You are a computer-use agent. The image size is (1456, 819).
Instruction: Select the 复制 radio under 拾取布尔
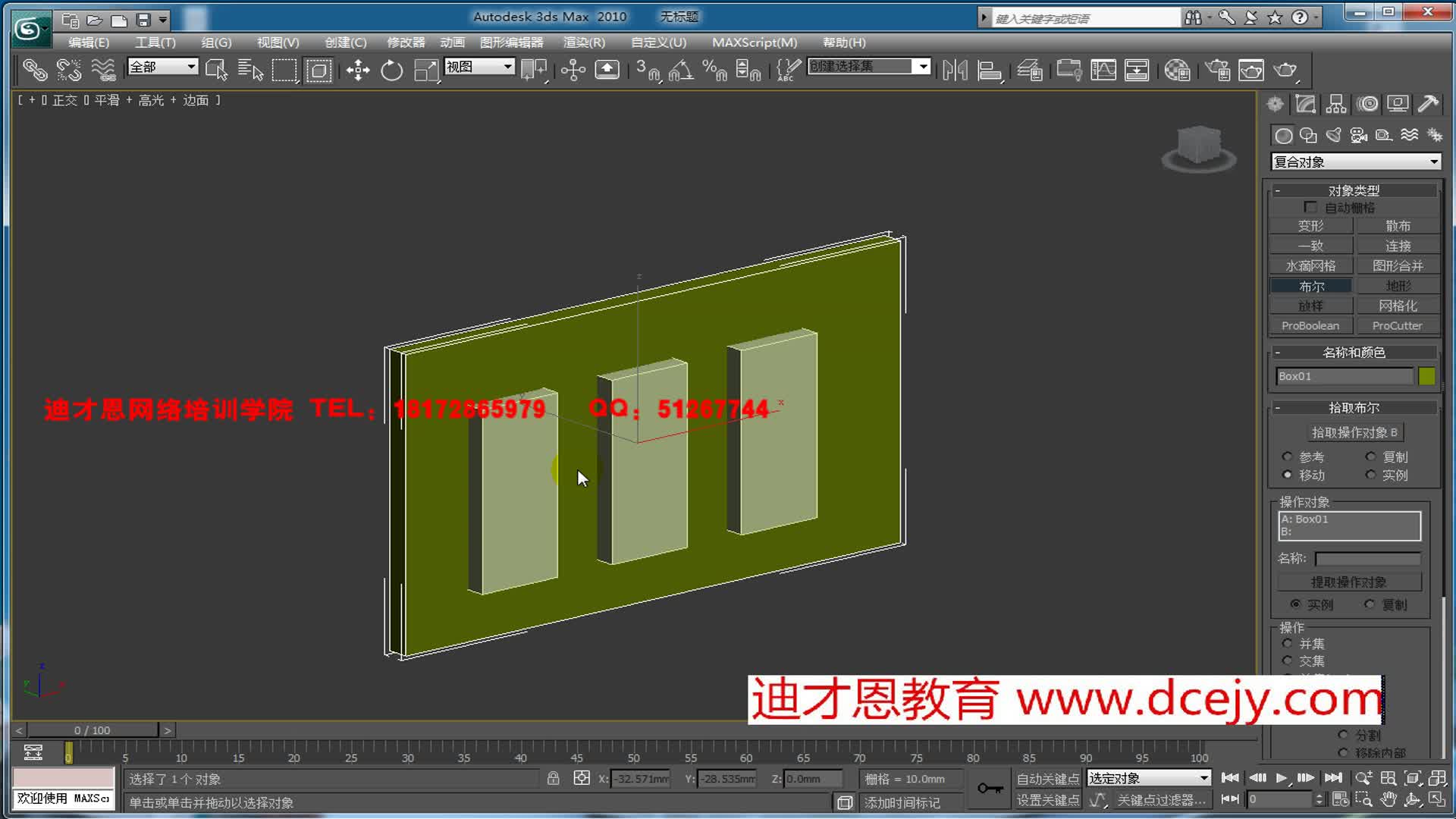pyautogui.click(x=1370, y=457)
